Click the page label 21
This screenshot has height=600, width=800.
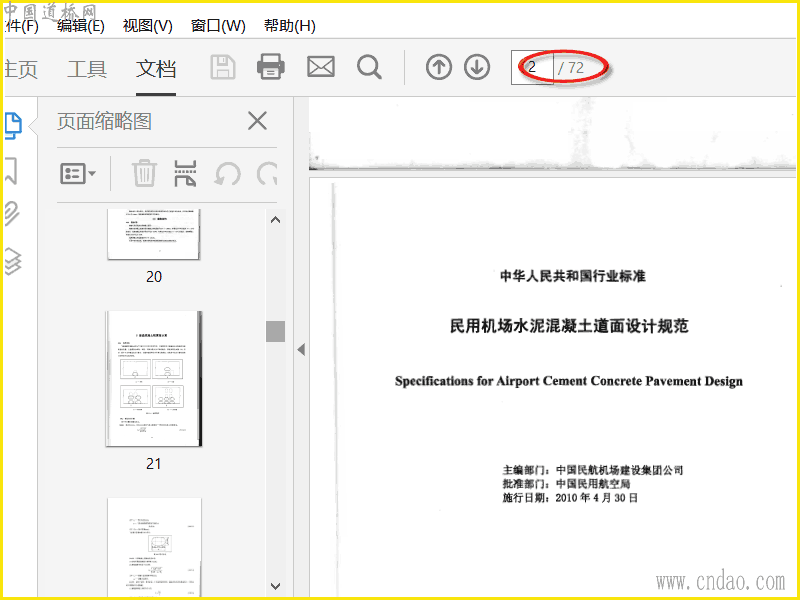click(x=154, y=463)
